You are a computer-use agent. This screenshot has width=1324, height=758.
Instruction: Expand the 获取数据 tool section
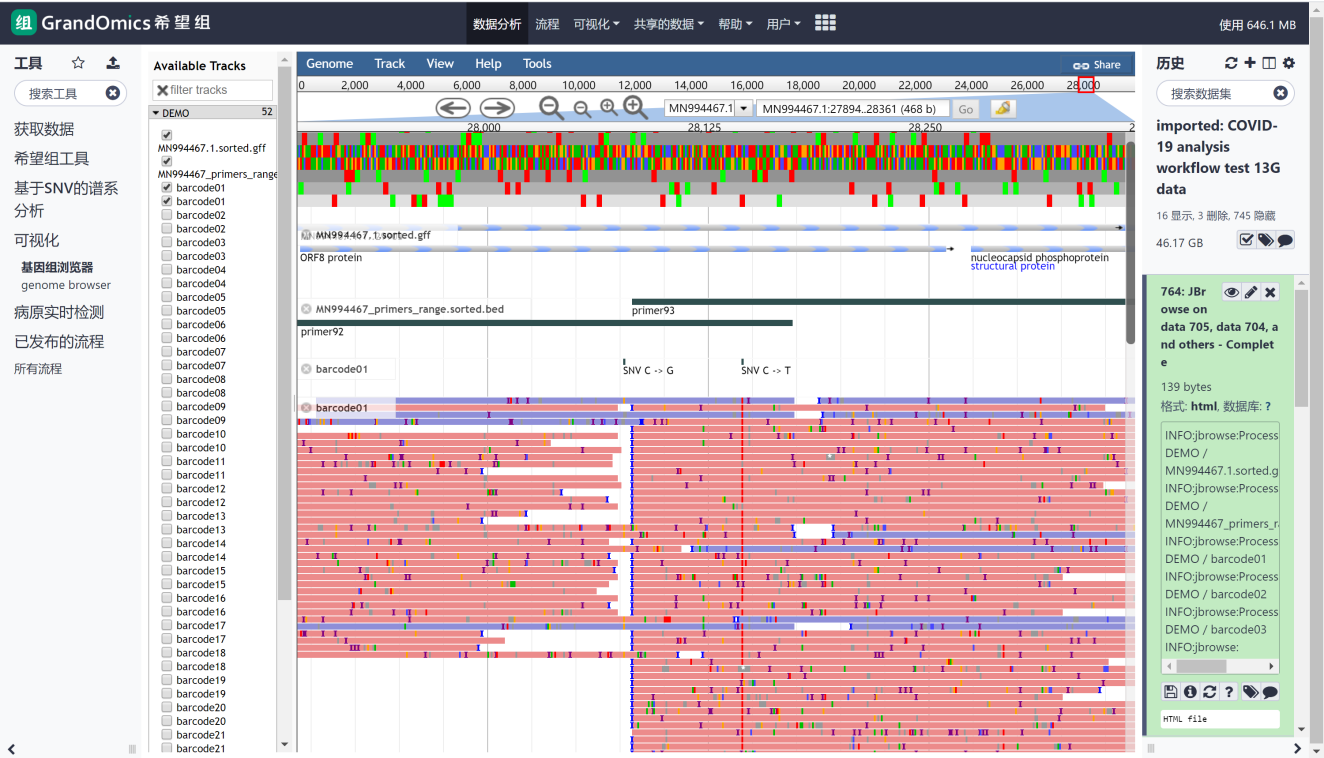tap(44, 129)
